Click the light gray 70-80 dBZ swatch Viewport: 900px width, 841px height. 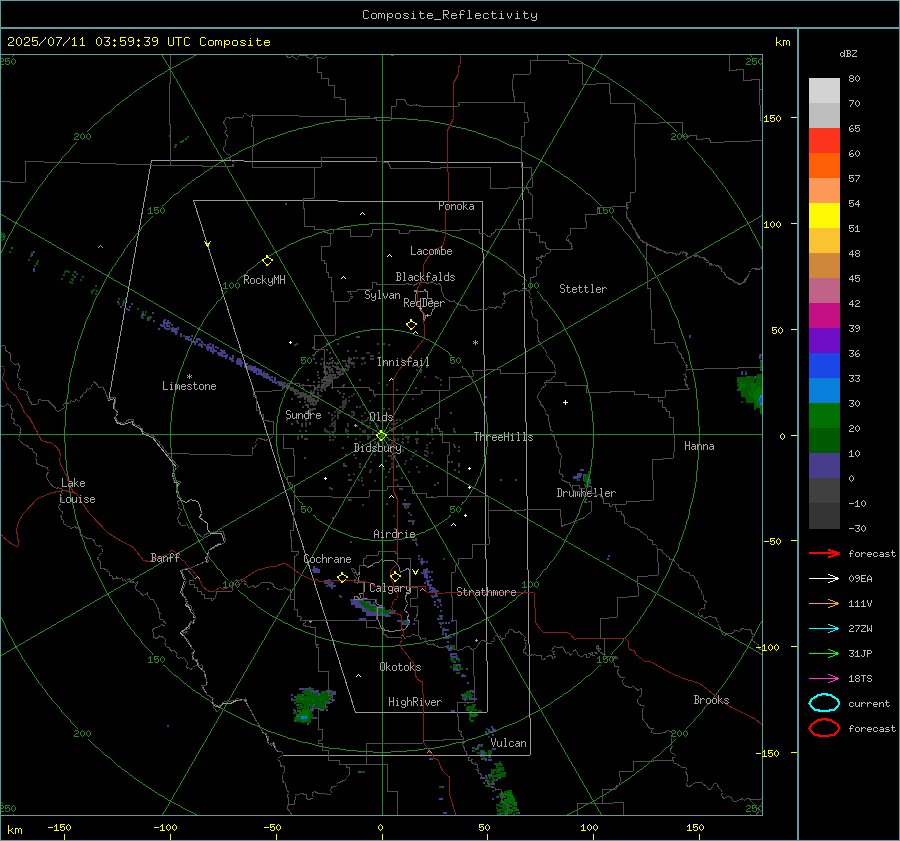824,91
